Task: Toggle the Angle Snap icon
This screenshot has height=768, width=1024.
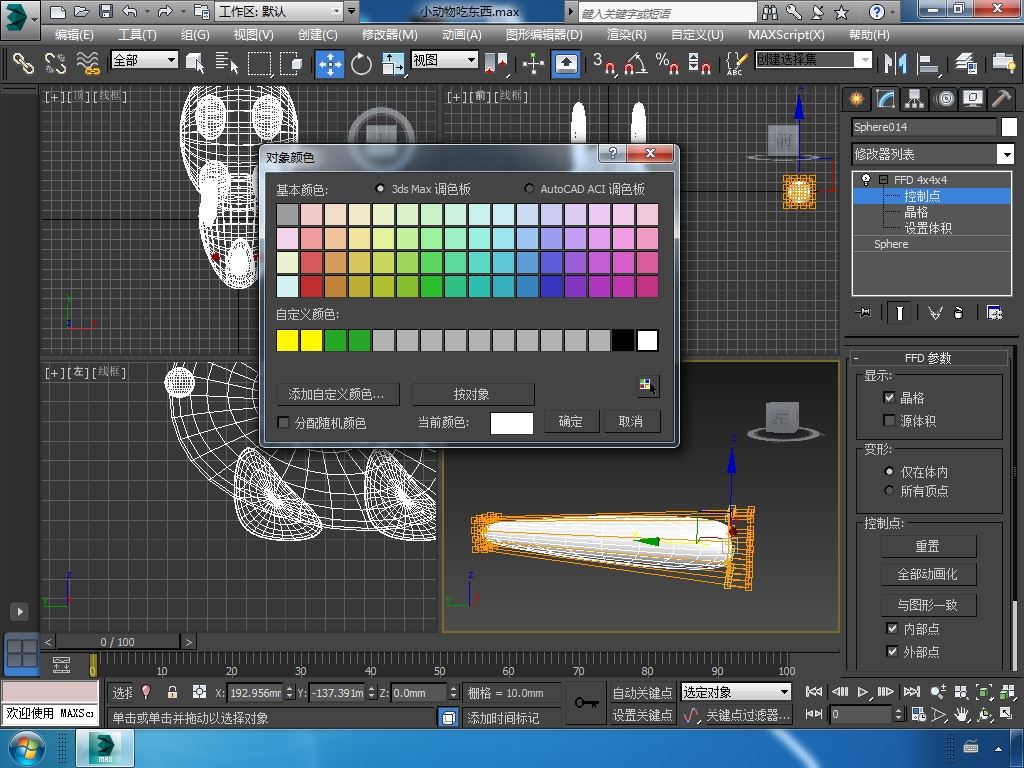Action: pyautogui.click(x=635, y=63)
